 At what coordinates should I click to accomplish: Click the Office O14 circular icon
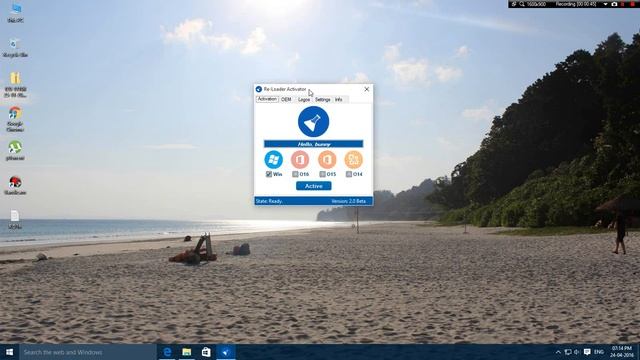click(x=353, y=160)
